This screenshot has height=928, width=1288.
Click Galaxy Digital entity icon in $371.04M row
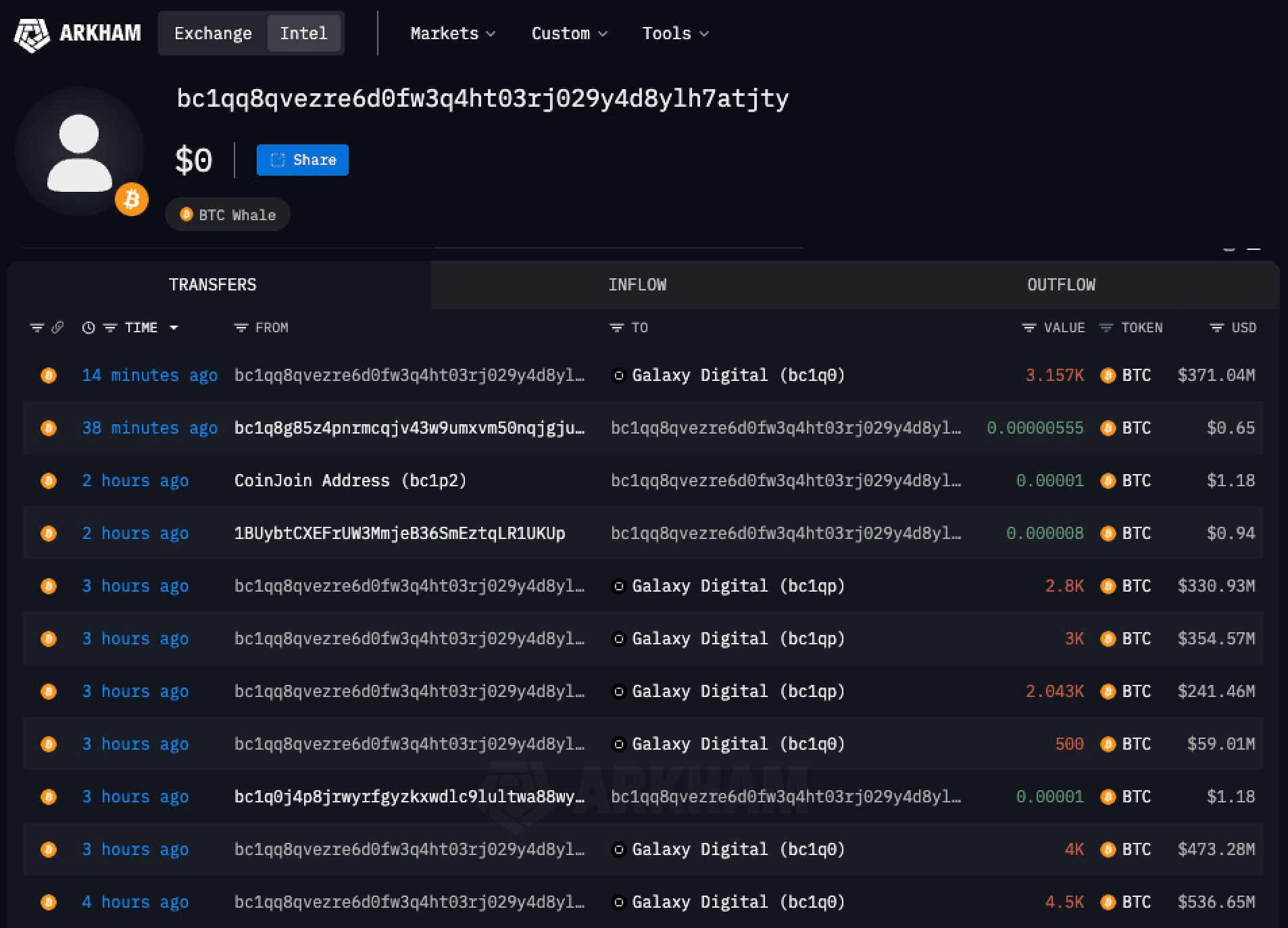point(618,376)
